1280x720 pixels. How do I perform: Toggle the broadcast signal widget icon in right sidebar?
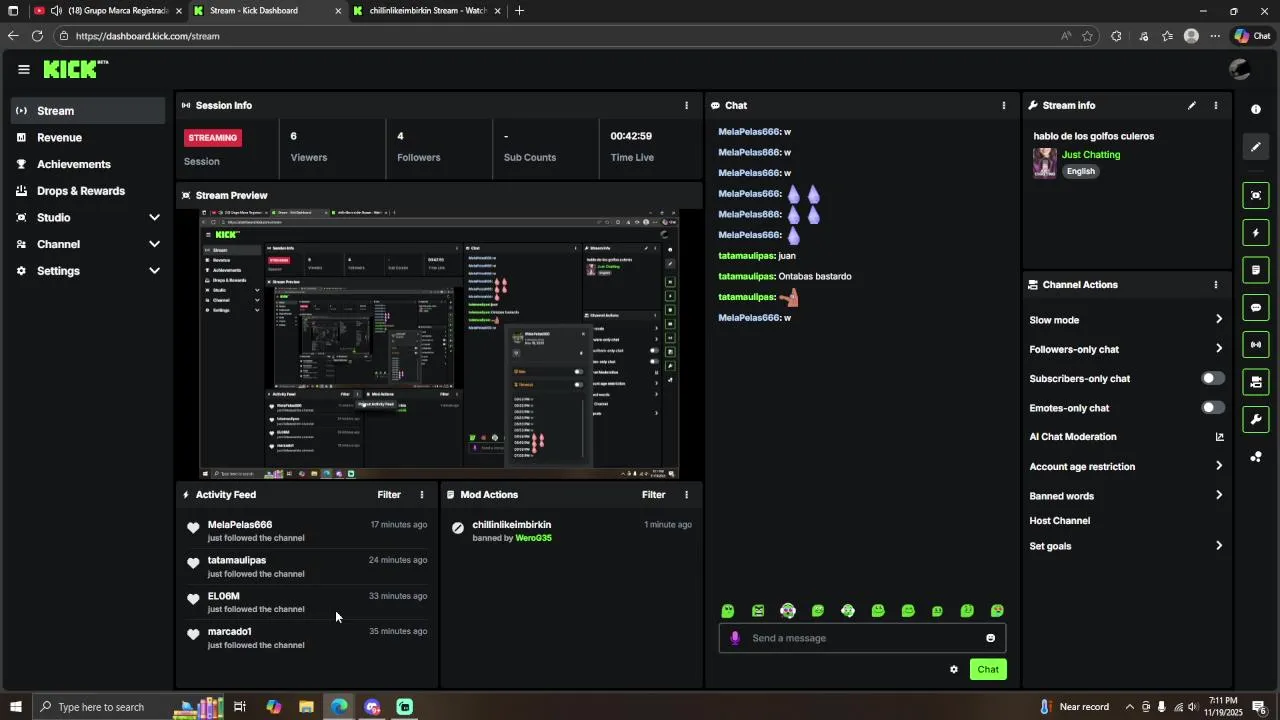[1256, 345]
